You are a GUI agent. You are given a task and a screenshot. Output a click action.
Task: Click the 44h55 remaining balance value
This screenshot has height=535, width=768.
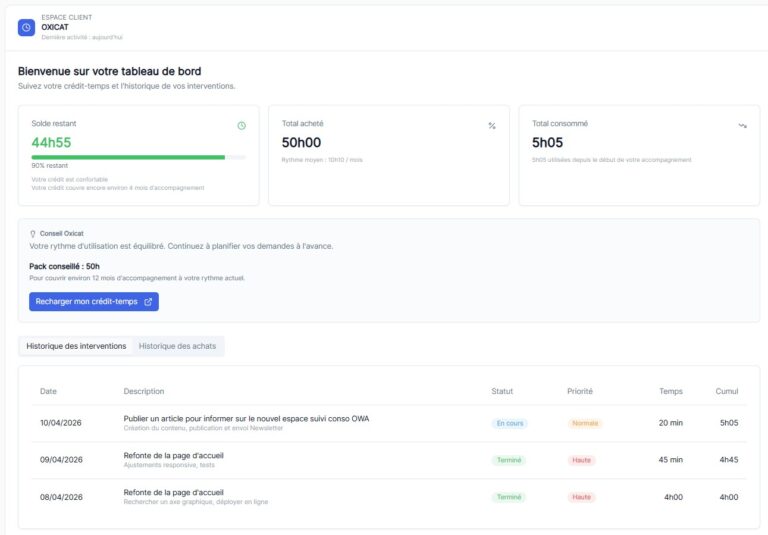tap(51, 142)
